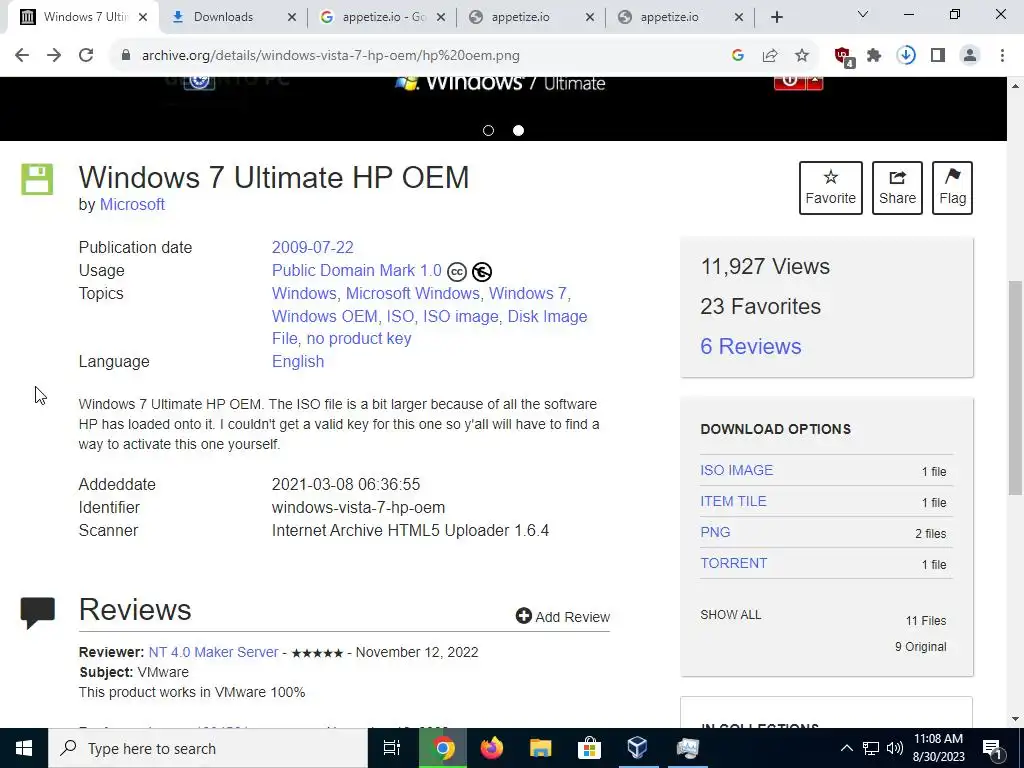Image resolution: width=1024 pixels, height=768 pixels.
Task: Open the network tray icon
Action: 871,748
